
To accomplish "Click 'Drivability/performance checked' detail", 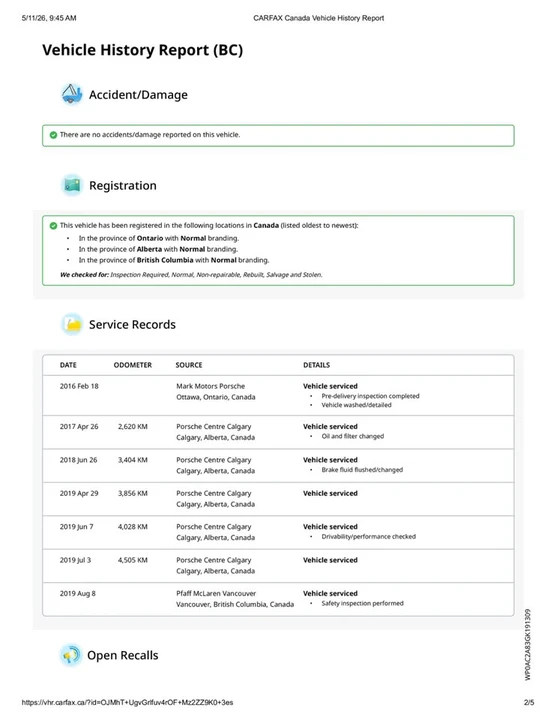I will [369, 536].
